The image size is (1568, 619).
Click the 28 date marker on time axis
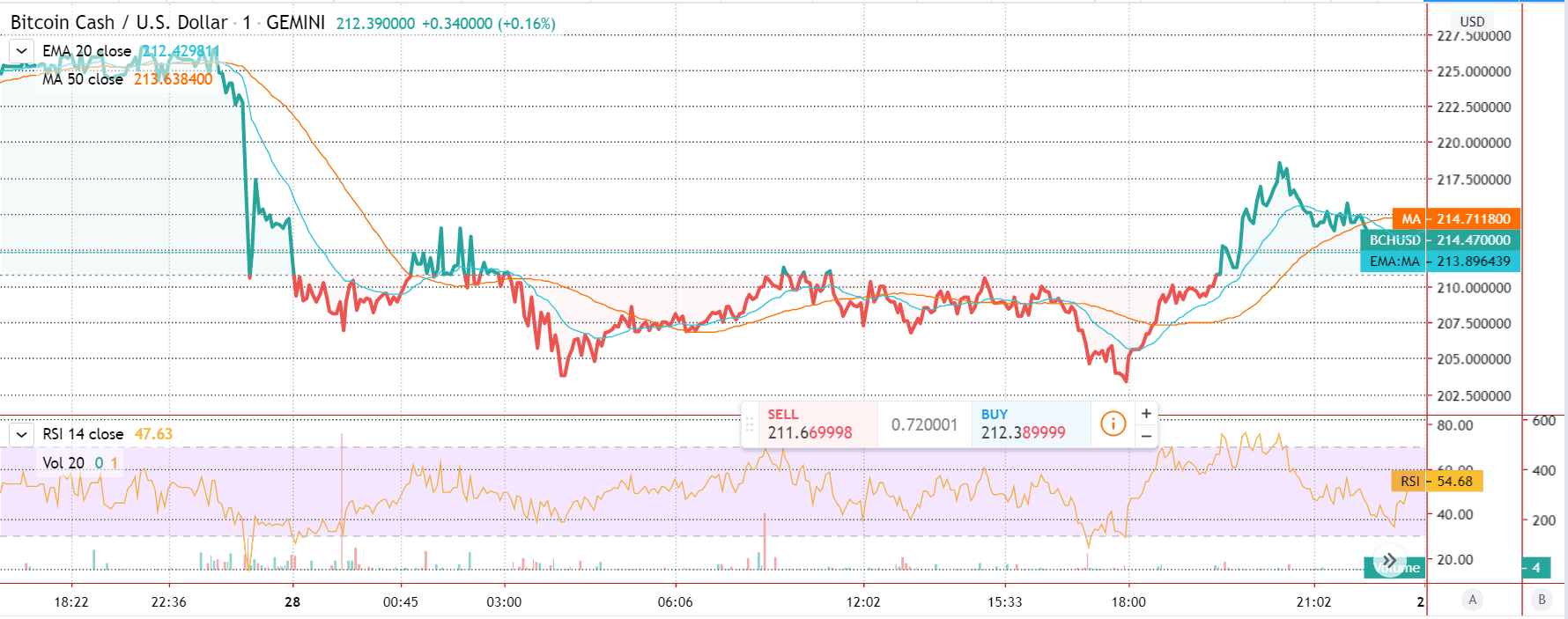292,602
